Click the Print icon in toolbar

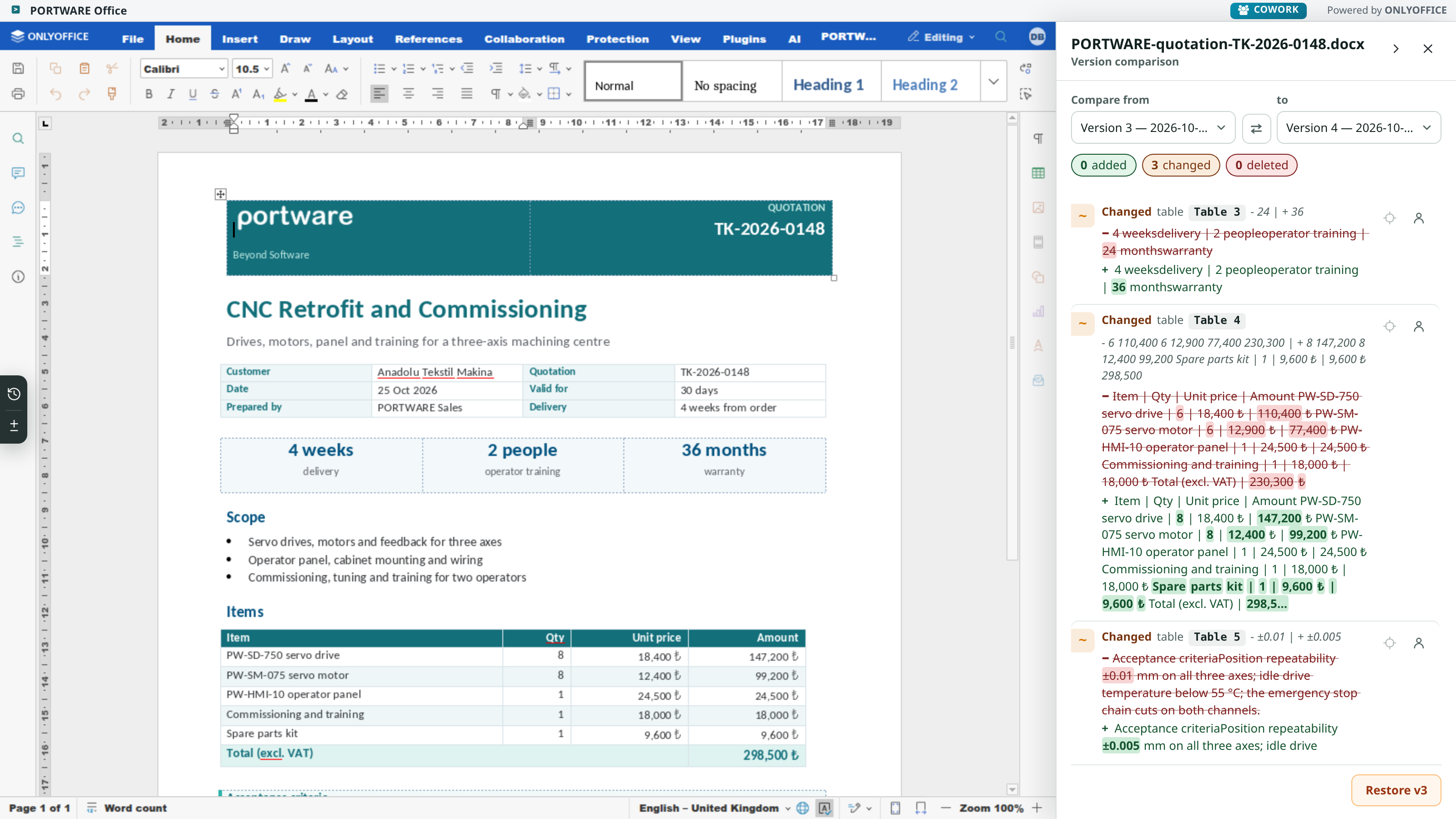tap(18, 94)
